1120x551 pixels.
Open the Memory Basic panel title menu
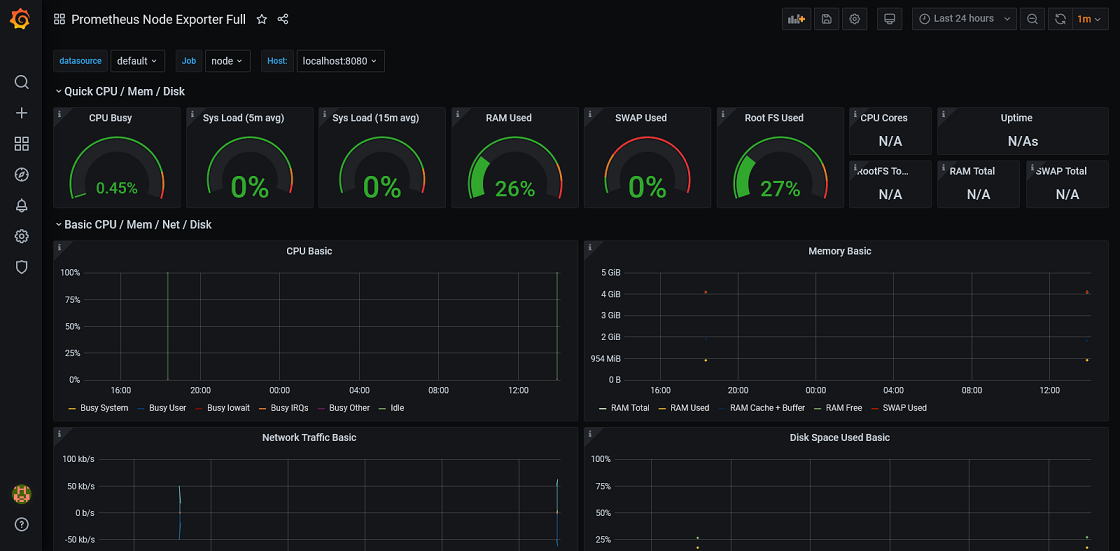coord(839,251)
